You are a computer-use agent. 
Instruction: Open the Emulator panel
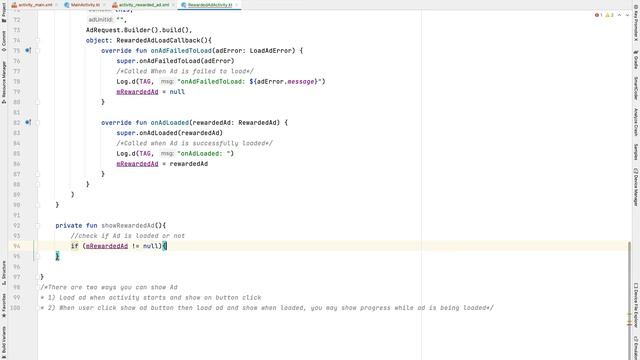636,347
